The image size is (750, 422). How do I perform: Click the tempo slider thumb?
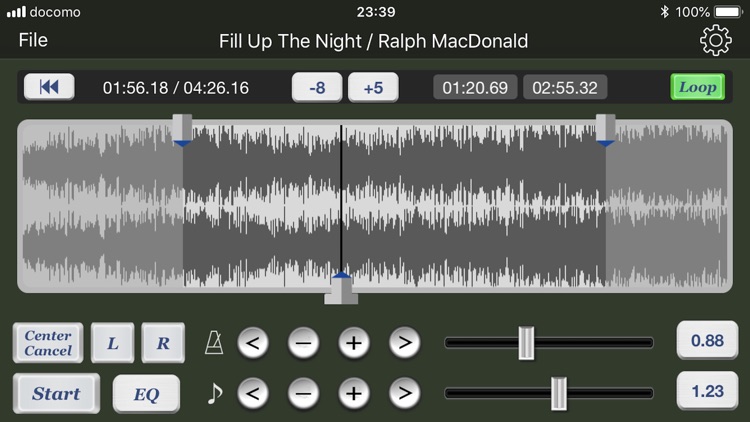click(526, 343)
